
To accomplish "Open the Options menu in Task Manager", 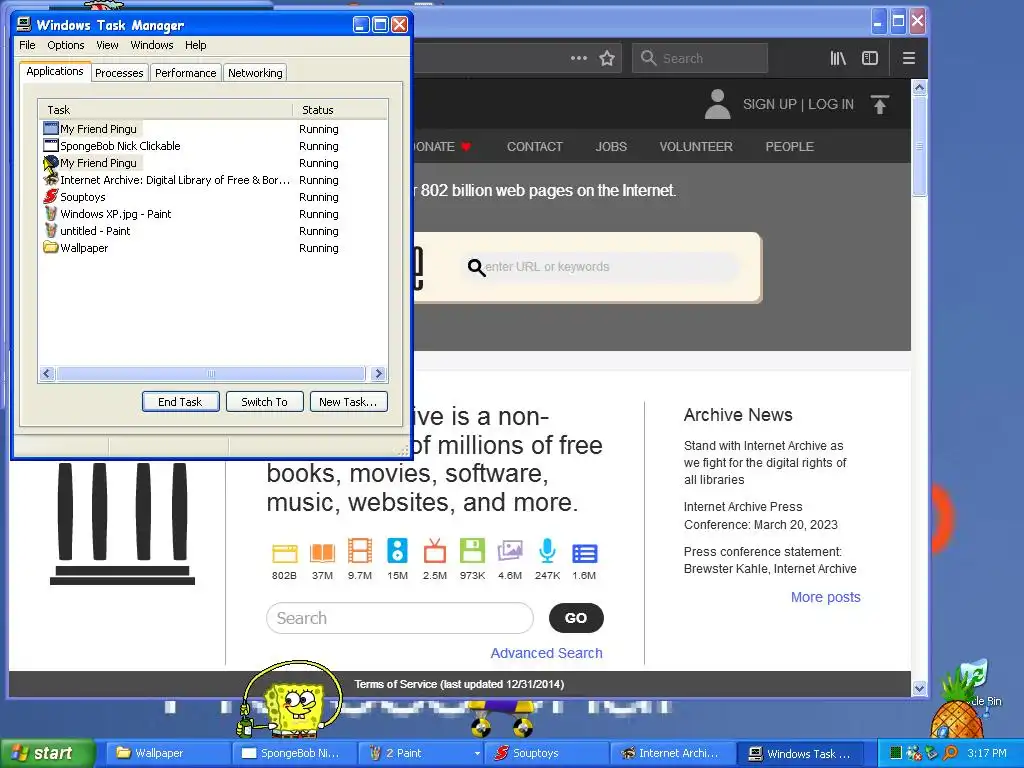I will pos(65,45).
